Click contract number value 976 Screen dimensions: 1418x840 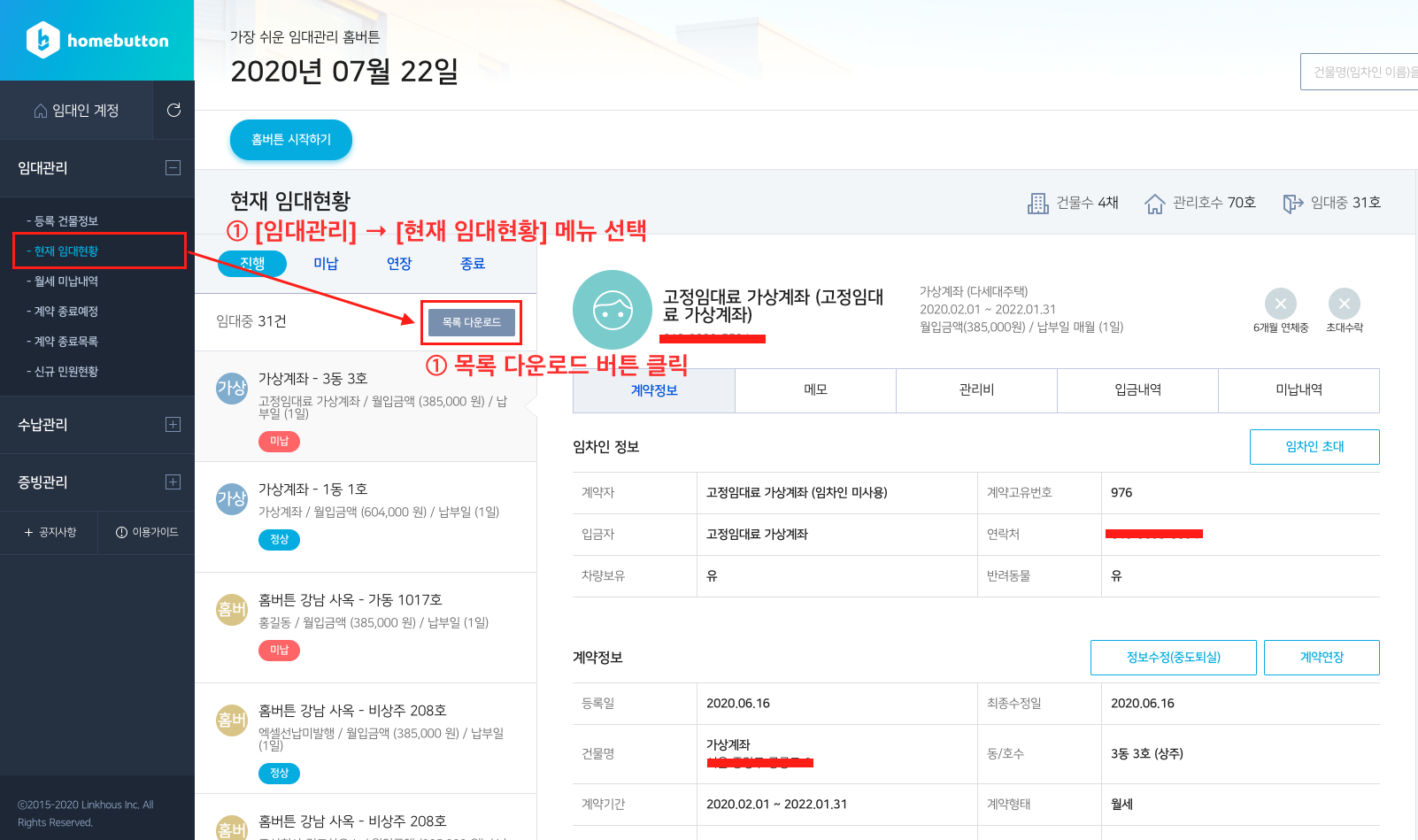coord(1121,493)
